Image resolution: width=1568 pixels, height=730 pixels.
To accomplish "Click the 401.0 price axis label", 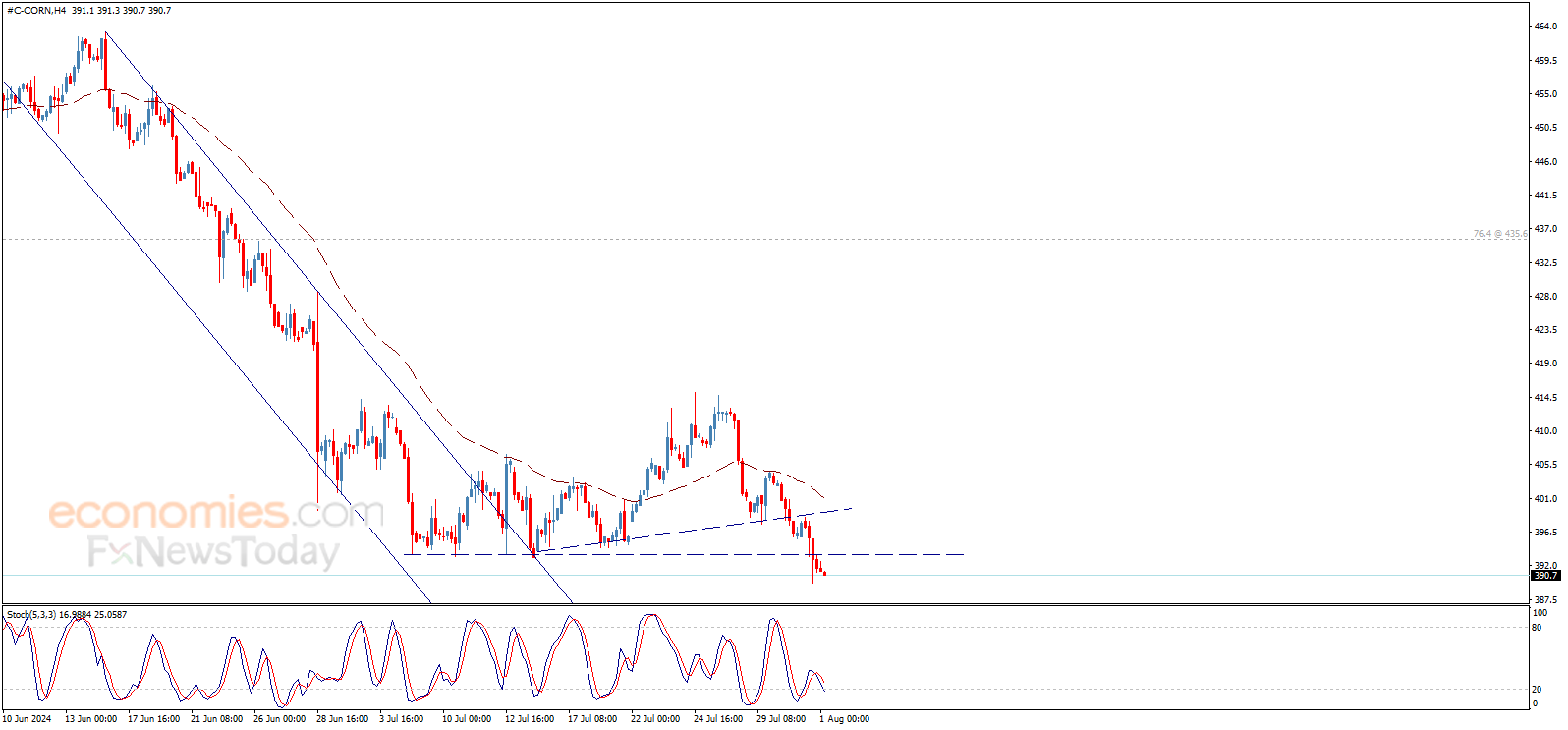I will [1545, 499].
